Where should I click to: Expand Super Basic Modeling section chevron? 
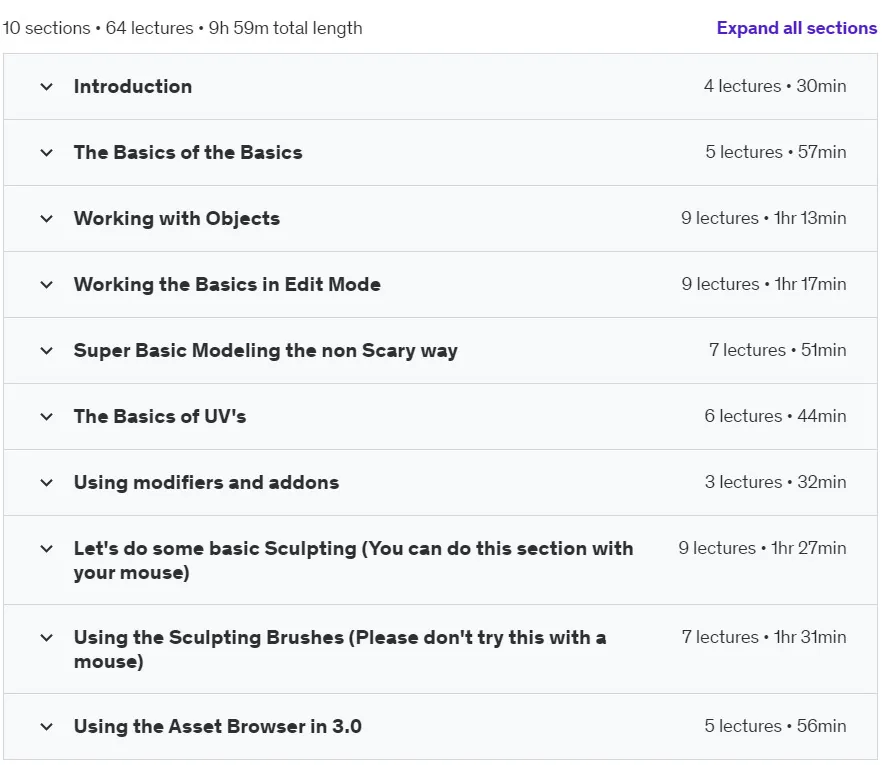pyautogui.click(x=47, y=351)
